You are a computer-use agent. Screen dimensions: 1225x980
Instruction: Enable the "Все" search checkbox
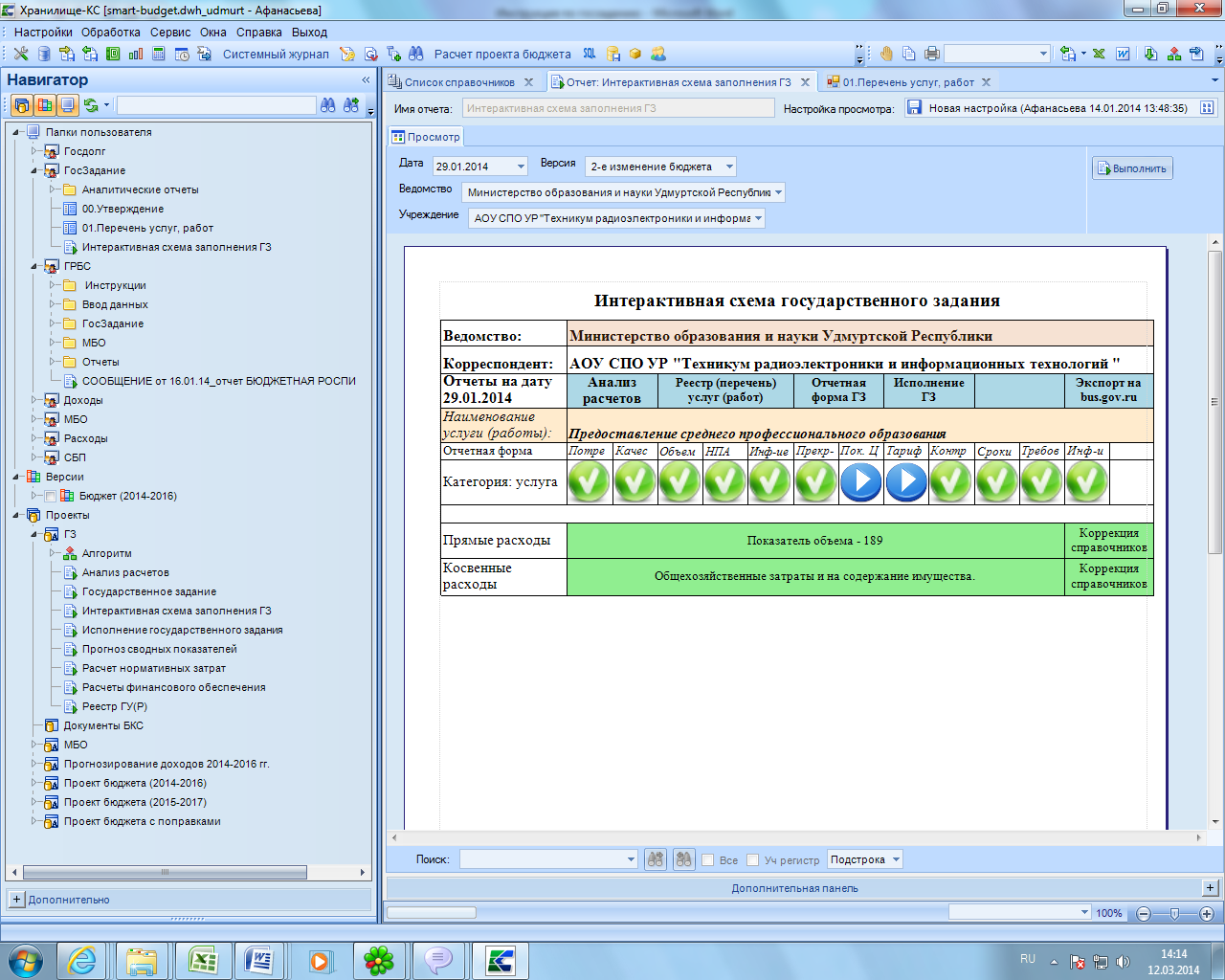708,860
